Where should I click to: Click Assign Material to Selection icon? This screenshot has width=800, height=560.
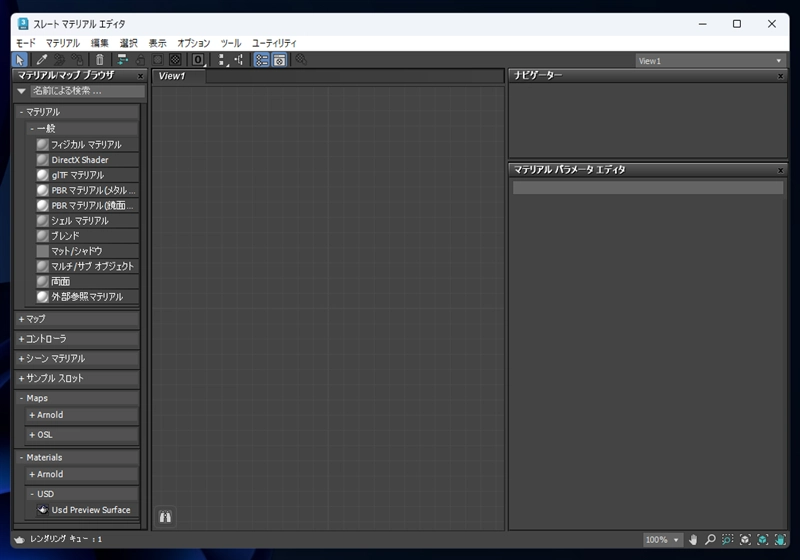tap(78, 60)
